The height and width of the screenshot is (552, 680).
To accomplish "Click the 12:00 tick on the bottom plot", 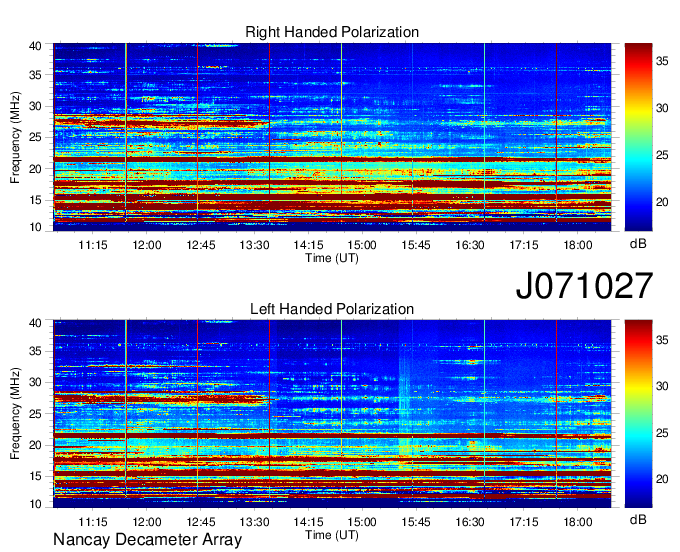I will pos(147,522).
